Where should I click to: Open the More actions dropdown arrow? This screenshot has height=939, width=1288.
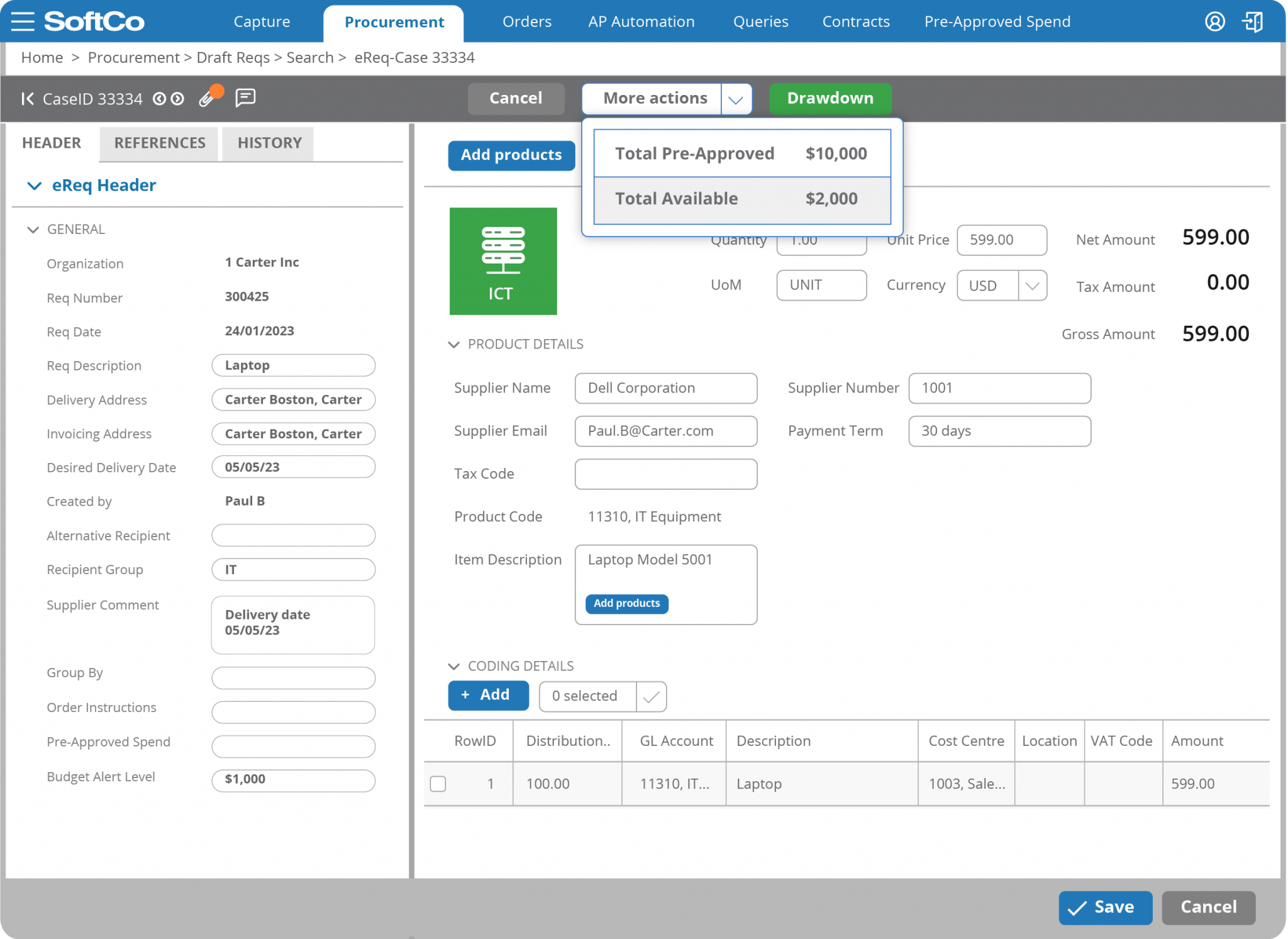click(736, 99)
